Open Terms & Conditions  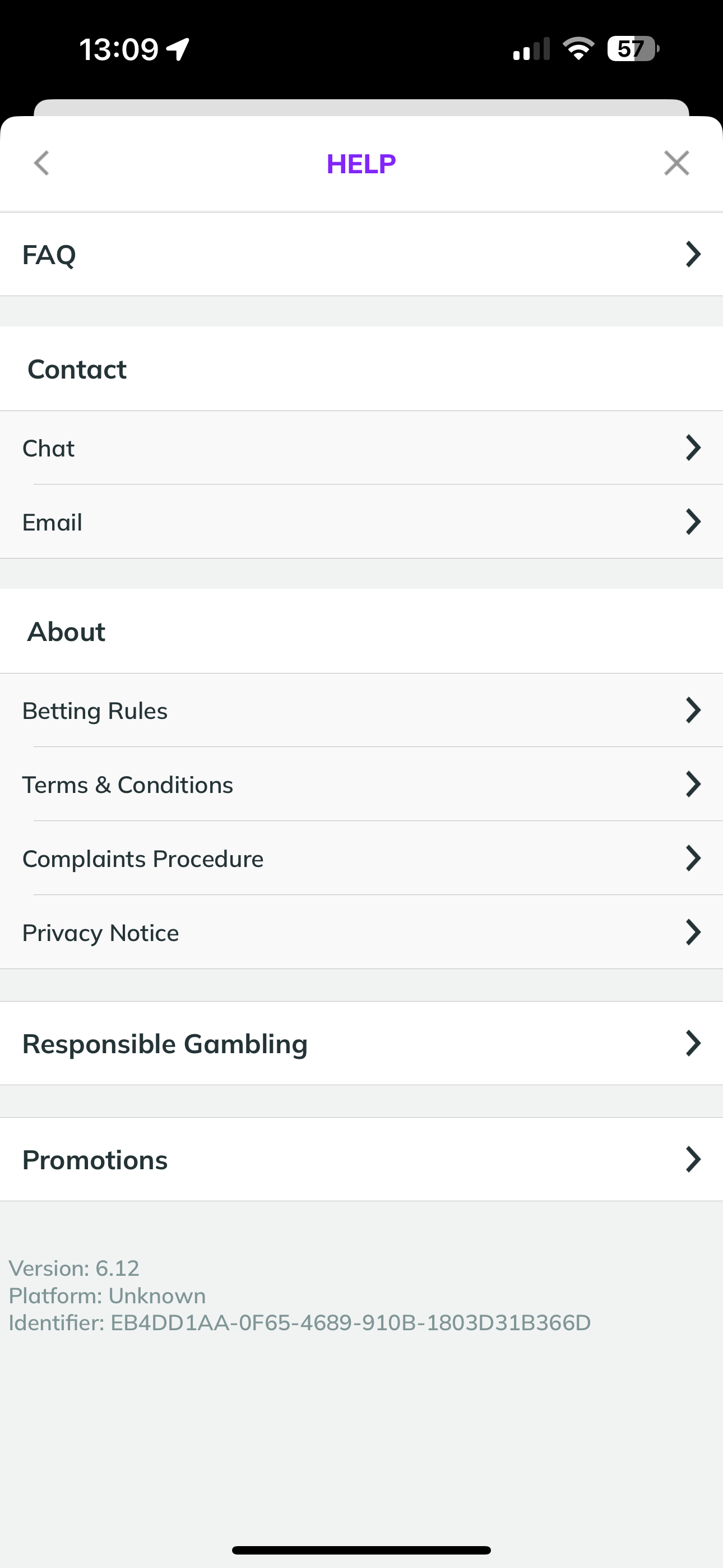click(128, 785)
